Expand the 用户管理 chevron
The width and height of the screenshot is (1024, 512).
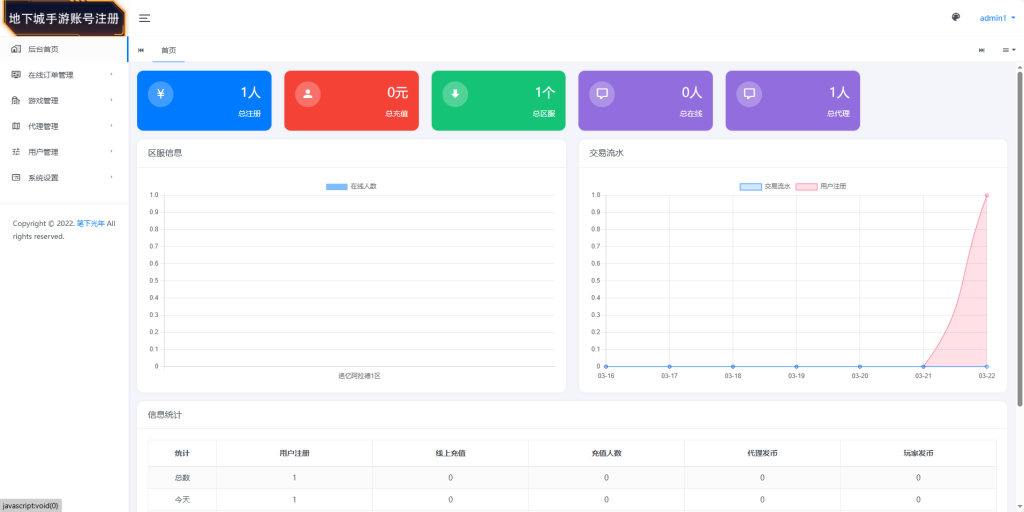pos(112,151)
